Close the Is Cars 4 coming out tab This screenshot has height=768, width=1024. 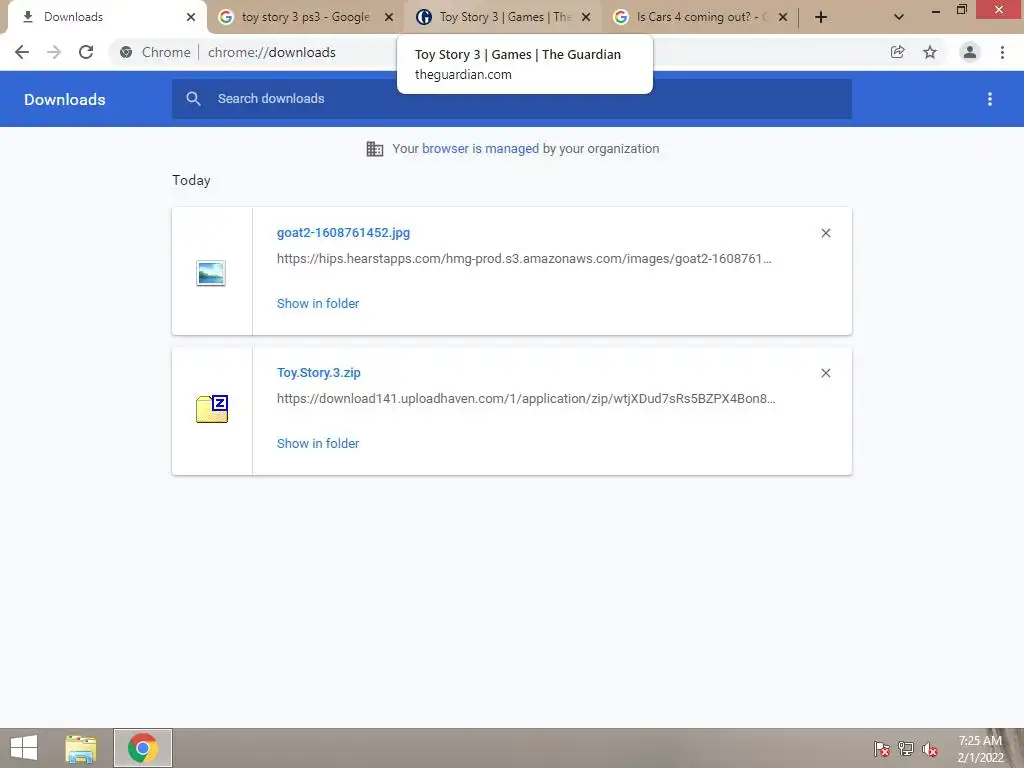(783, 17)
